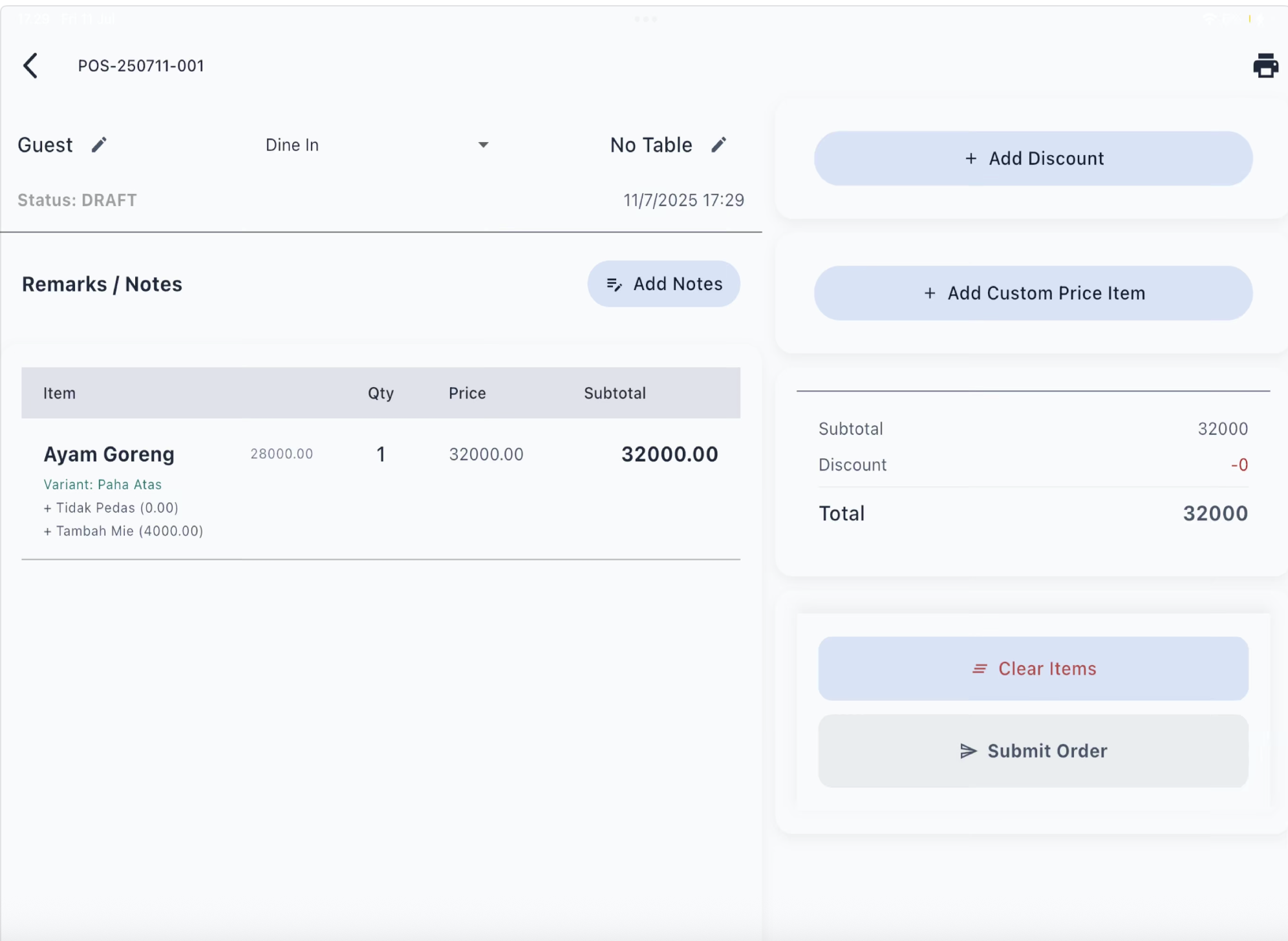This screenshot has width=1288, height=941.
Task: Click the Tambah Mie add-on line
Action: [123, 531]
